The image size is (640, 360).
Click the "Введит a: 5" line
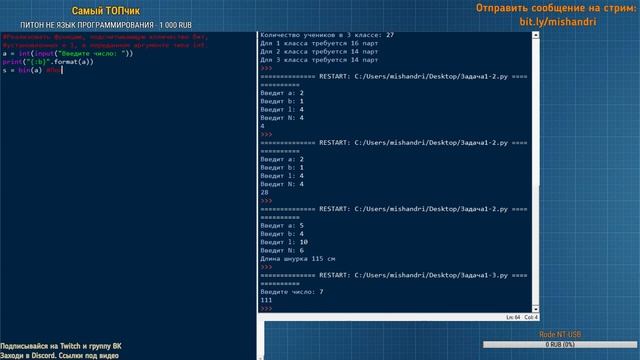[x=282, y=226]
